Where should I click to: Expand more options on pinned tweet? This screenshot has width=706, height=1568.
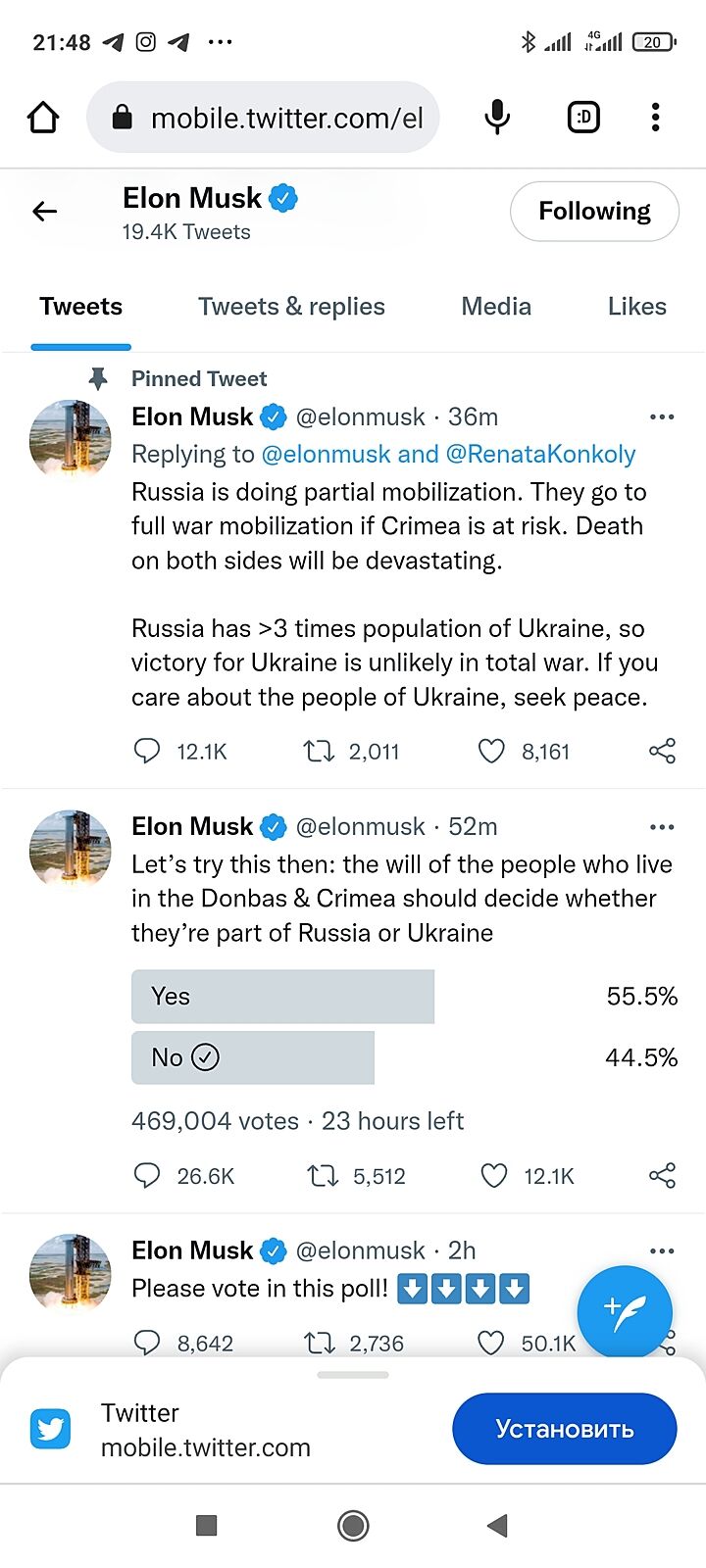[x=662, y=417]
